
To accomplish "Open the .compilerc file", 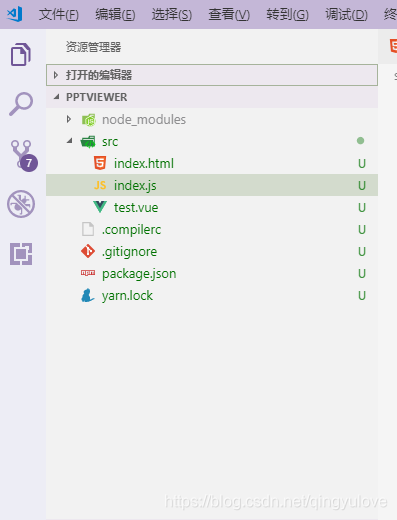I will point(212,229).
